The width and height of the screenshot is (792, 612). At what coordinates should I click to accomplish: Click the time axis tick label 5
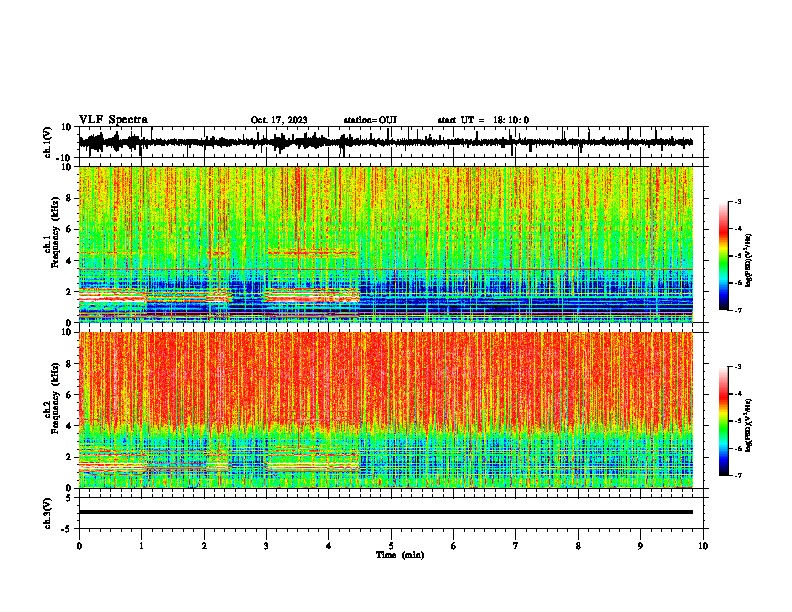tap(391, 546)
